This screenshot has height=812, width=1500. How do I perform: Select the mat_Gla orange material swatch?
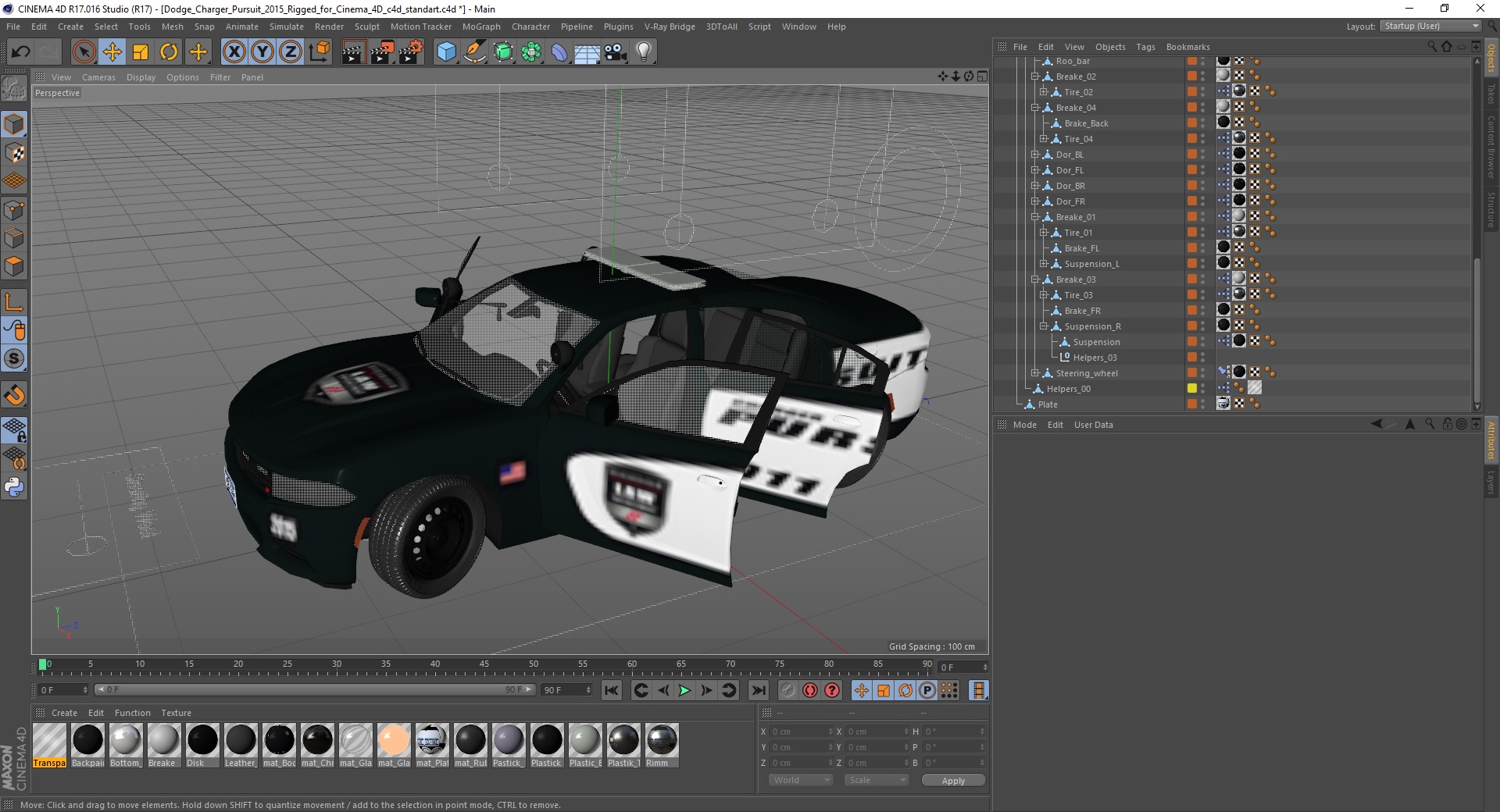pyautogui.click(x=394, y=746)
